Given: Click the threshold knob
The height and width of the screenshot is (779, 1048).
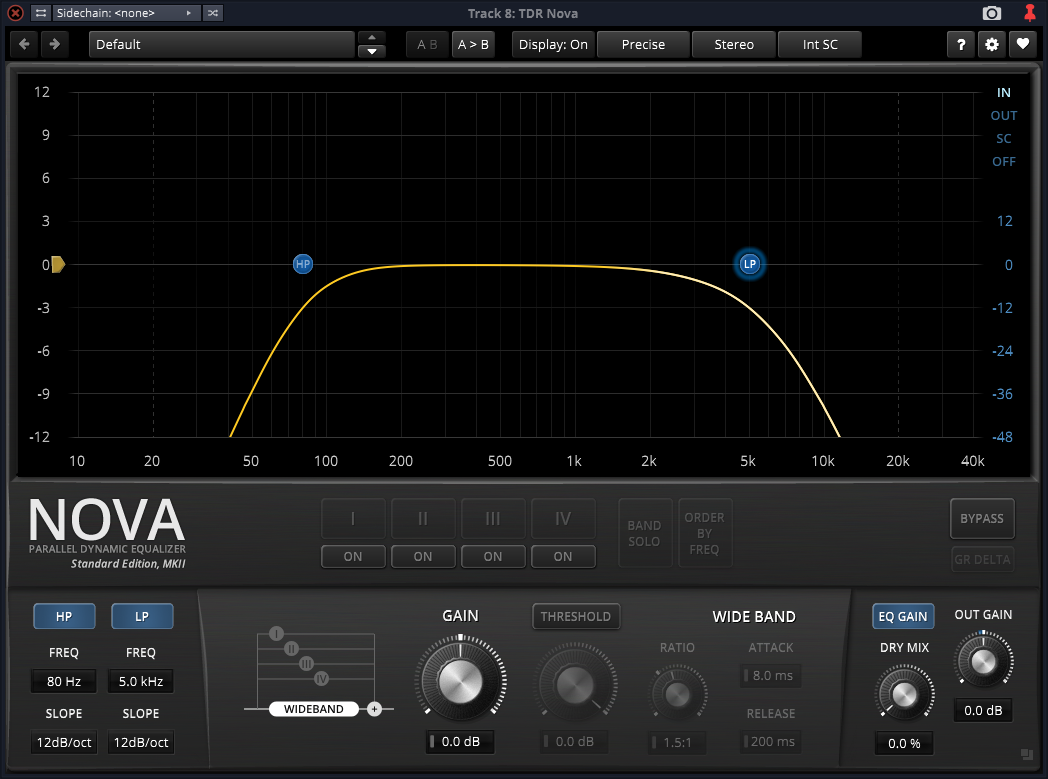Looking at the screenshot, I should (x=575, y=684).
